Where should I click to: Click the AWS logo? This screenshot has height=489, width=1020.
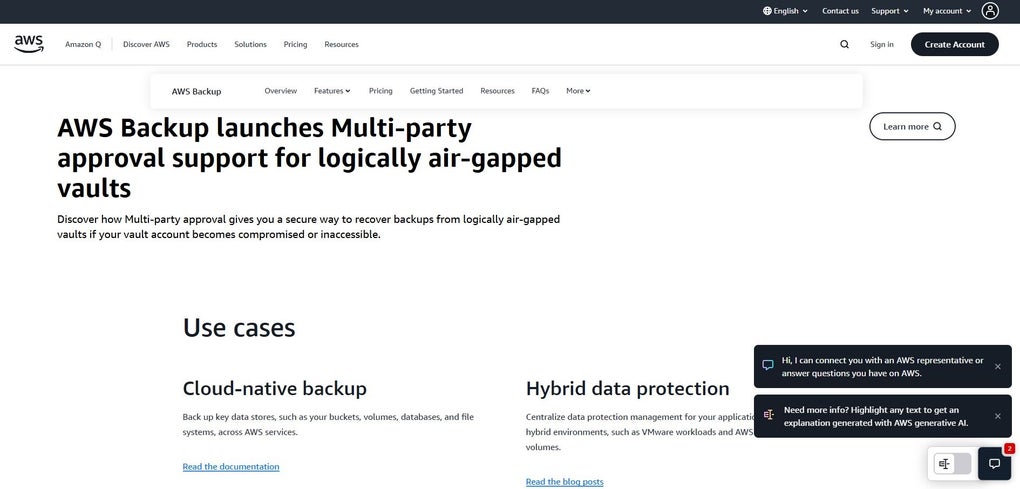29,44
